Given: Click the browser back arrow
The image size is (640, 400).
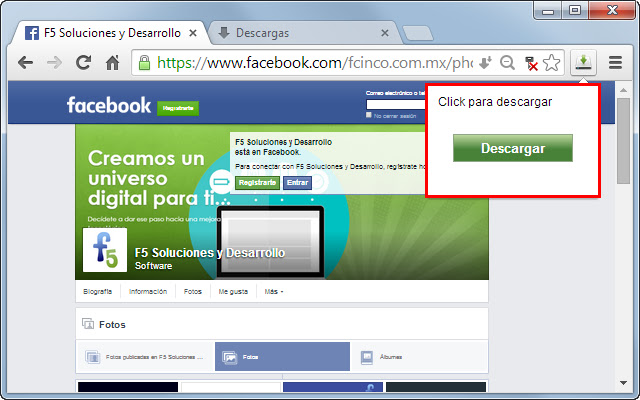Looking at the screenshot, I should [25, 63].
